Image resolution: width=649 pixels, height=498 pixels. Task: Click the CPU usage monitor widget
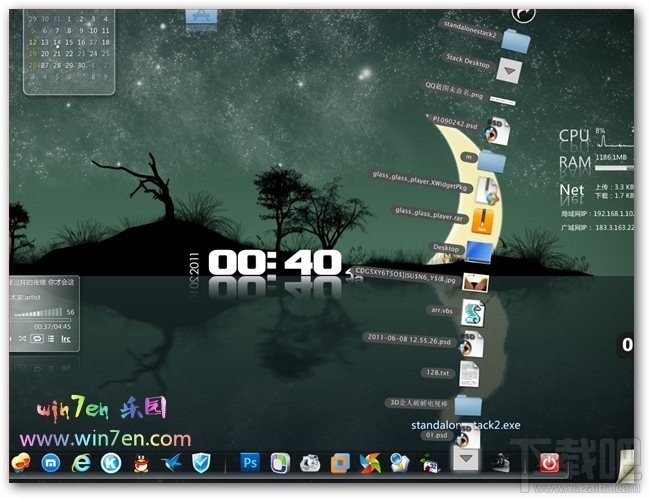(596, 138)
